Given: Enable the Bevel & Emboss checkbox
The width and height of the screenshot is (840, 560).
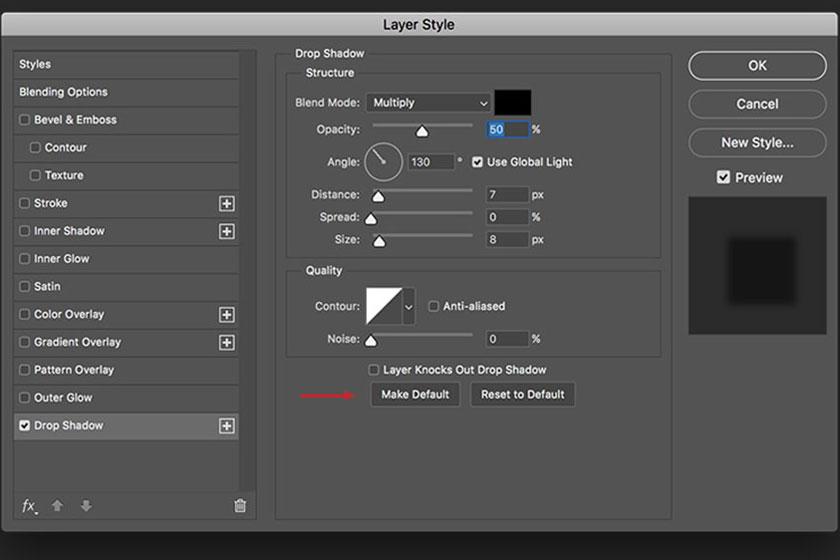Looking at the screenshot, I should tap(25, 120).
